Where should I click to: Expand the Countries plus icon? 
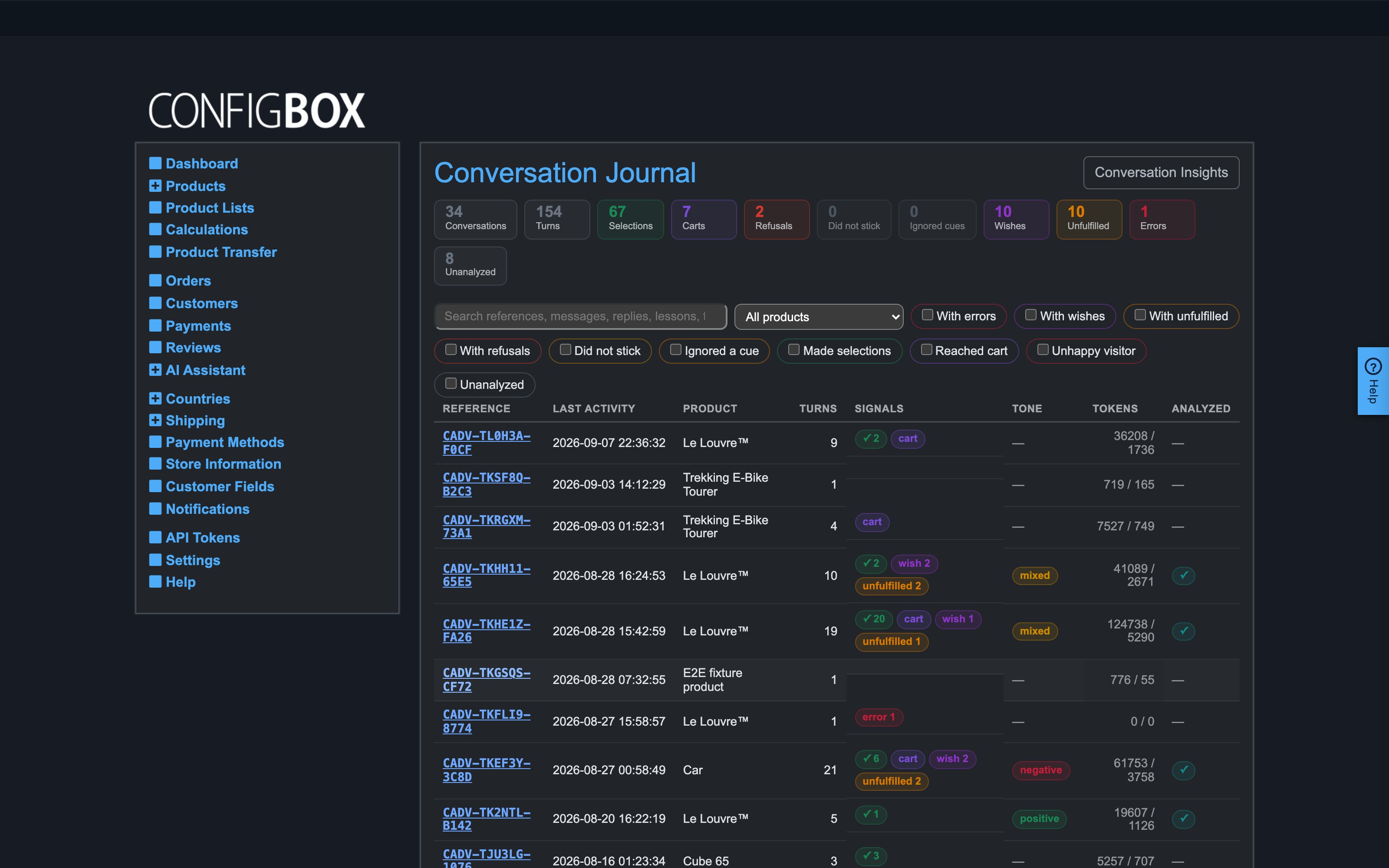(x=155, y=398)
